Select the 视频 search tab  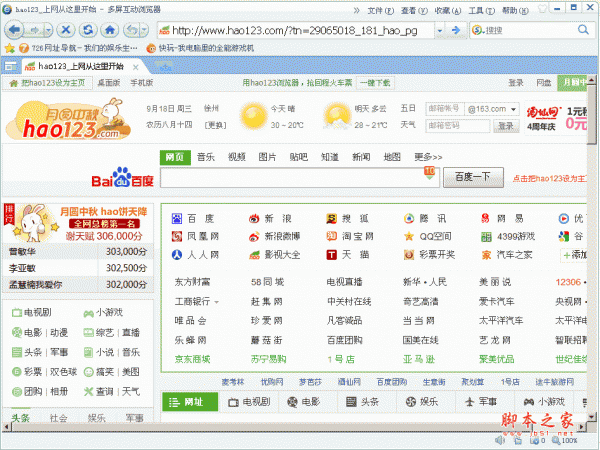pos(236,157)
